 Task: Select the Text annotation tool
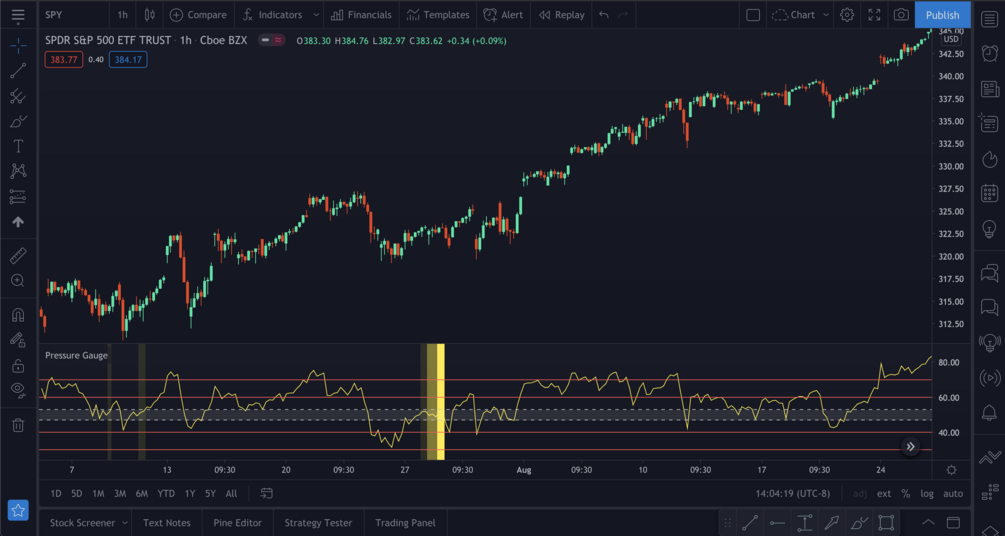click(x=18, y=146)
